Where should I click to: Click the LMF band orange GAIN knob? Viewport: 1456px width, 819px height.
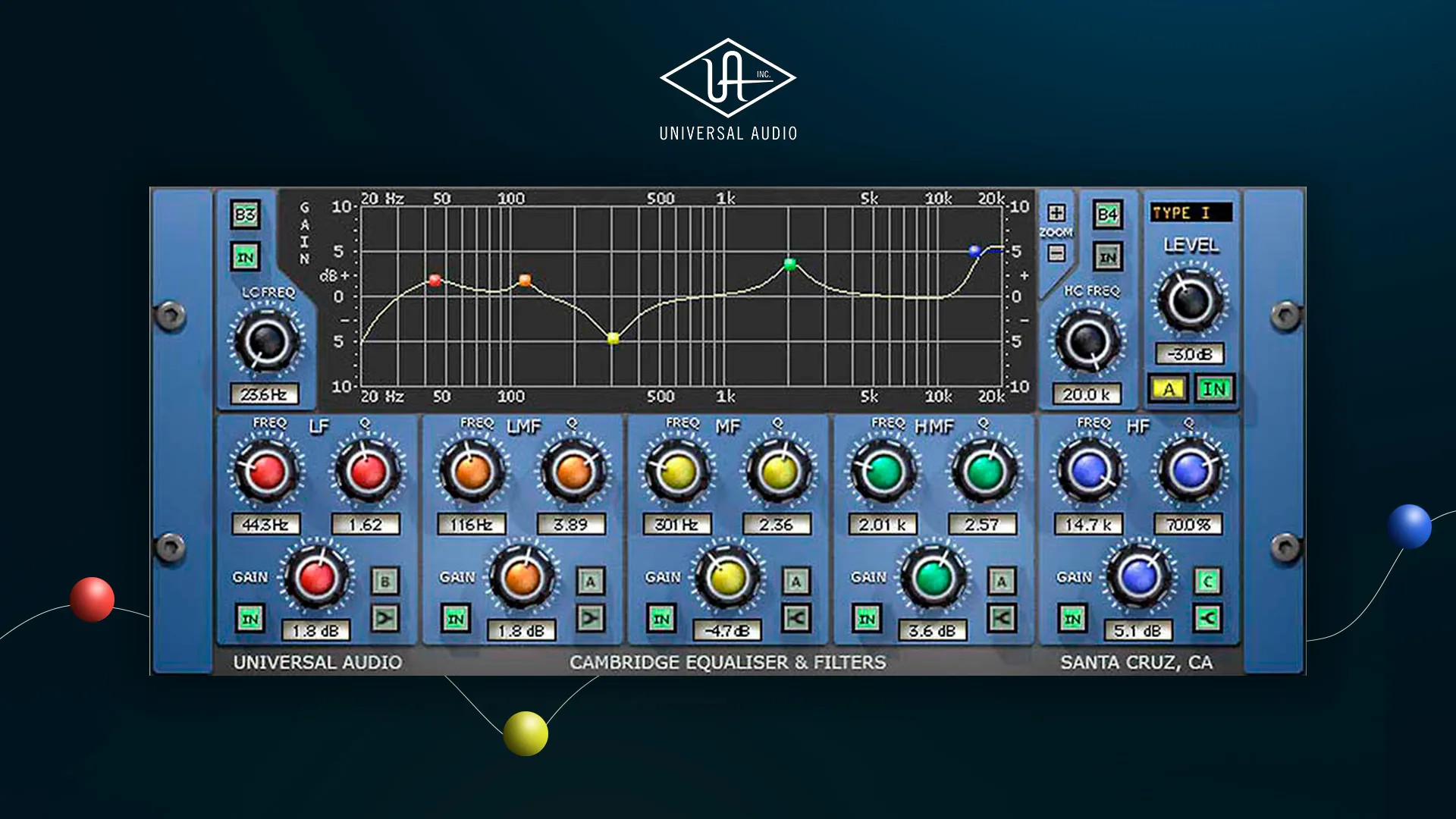pos(522,578)
